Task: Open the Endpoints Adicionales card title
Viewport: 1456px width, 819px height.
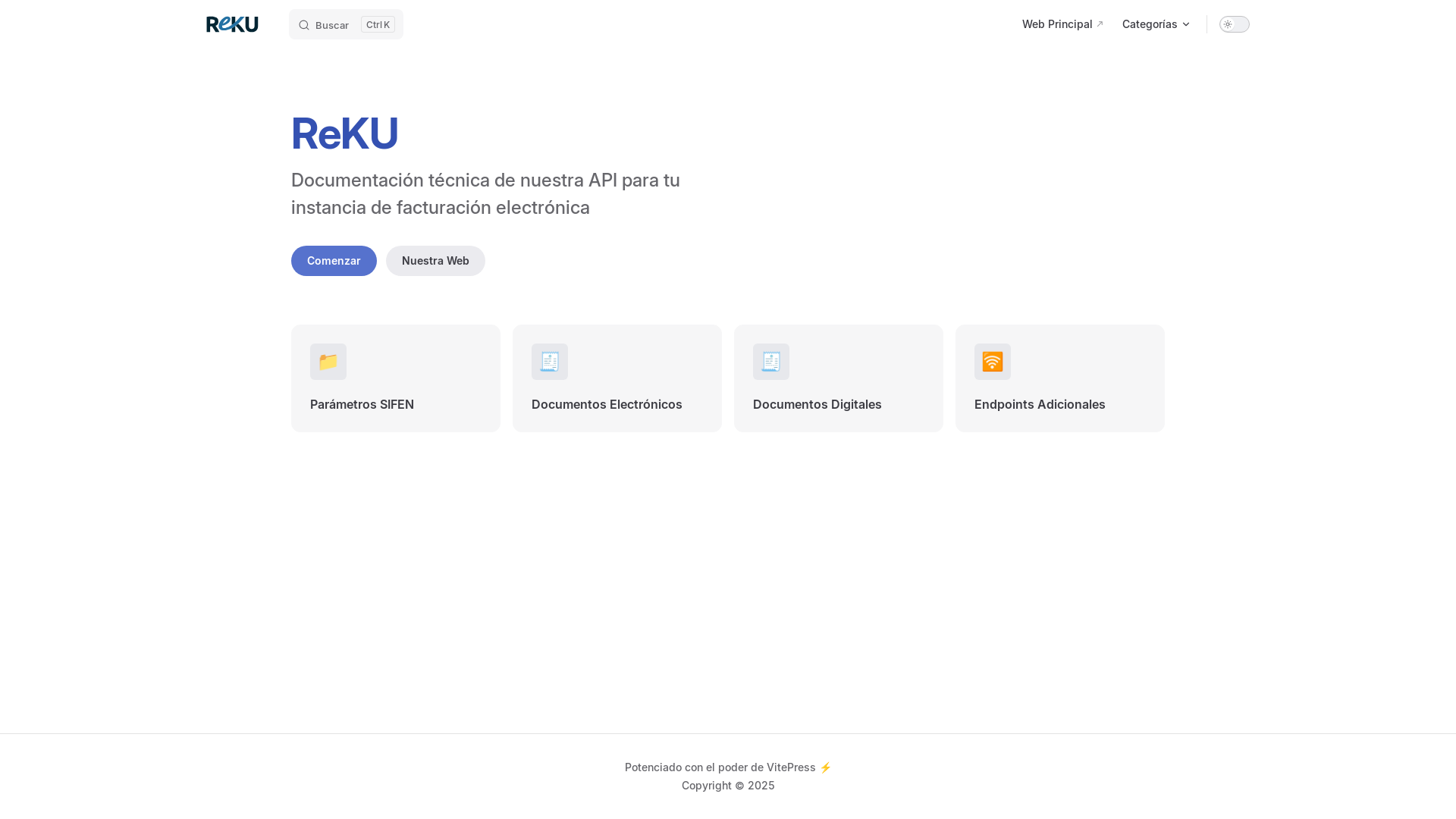Action: coord(1040,404)
